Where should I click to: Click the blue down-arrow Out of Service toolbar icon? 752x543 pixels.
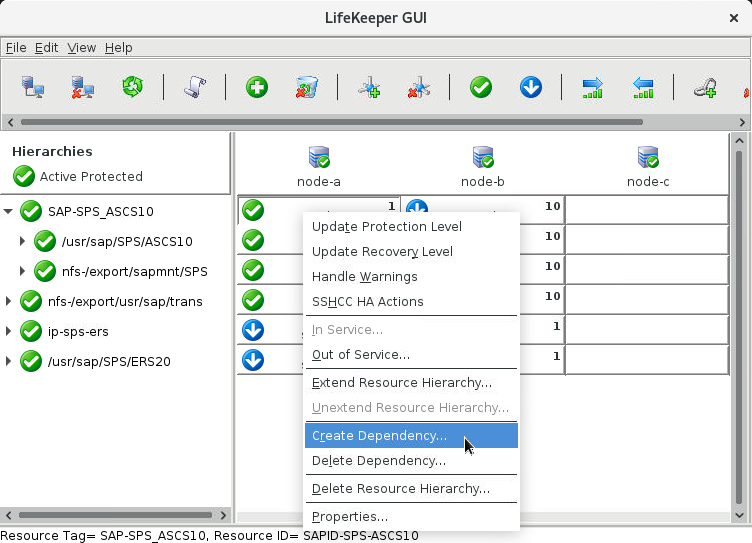(531, 87)
